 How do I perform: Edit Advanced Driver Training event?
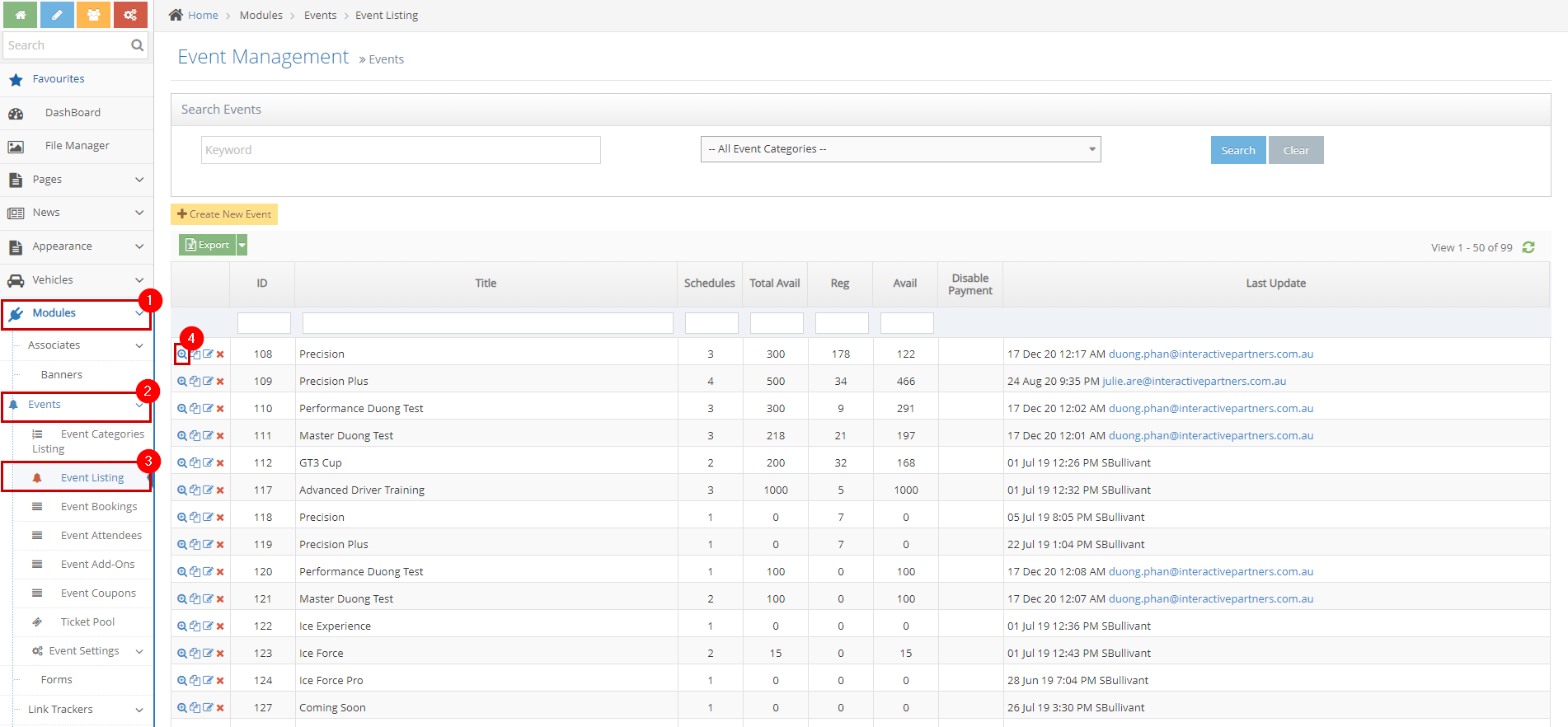[x=208, y=490]
